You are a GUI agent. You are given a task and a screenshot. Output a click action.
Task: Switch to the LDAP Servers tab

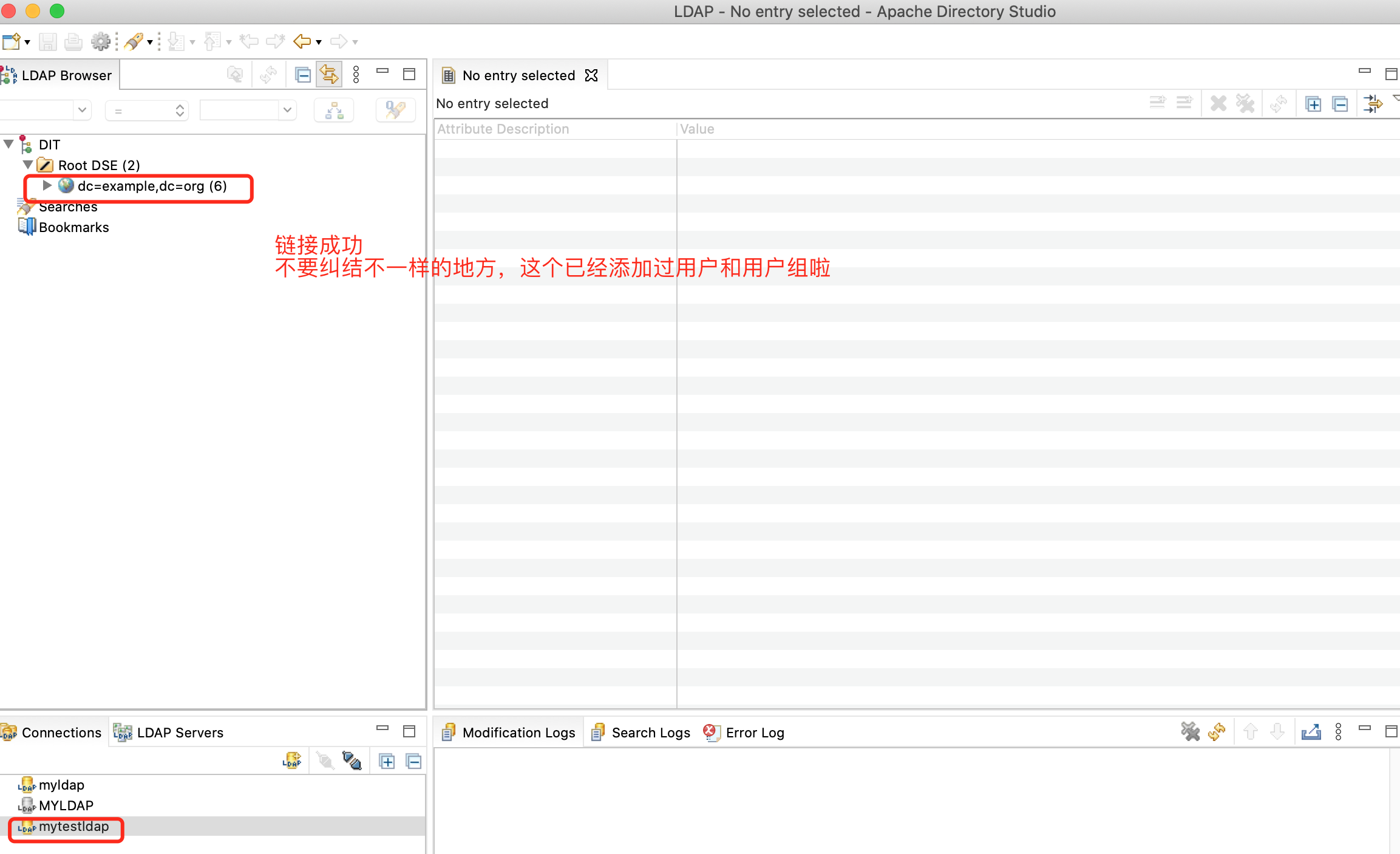pos(180,732)
